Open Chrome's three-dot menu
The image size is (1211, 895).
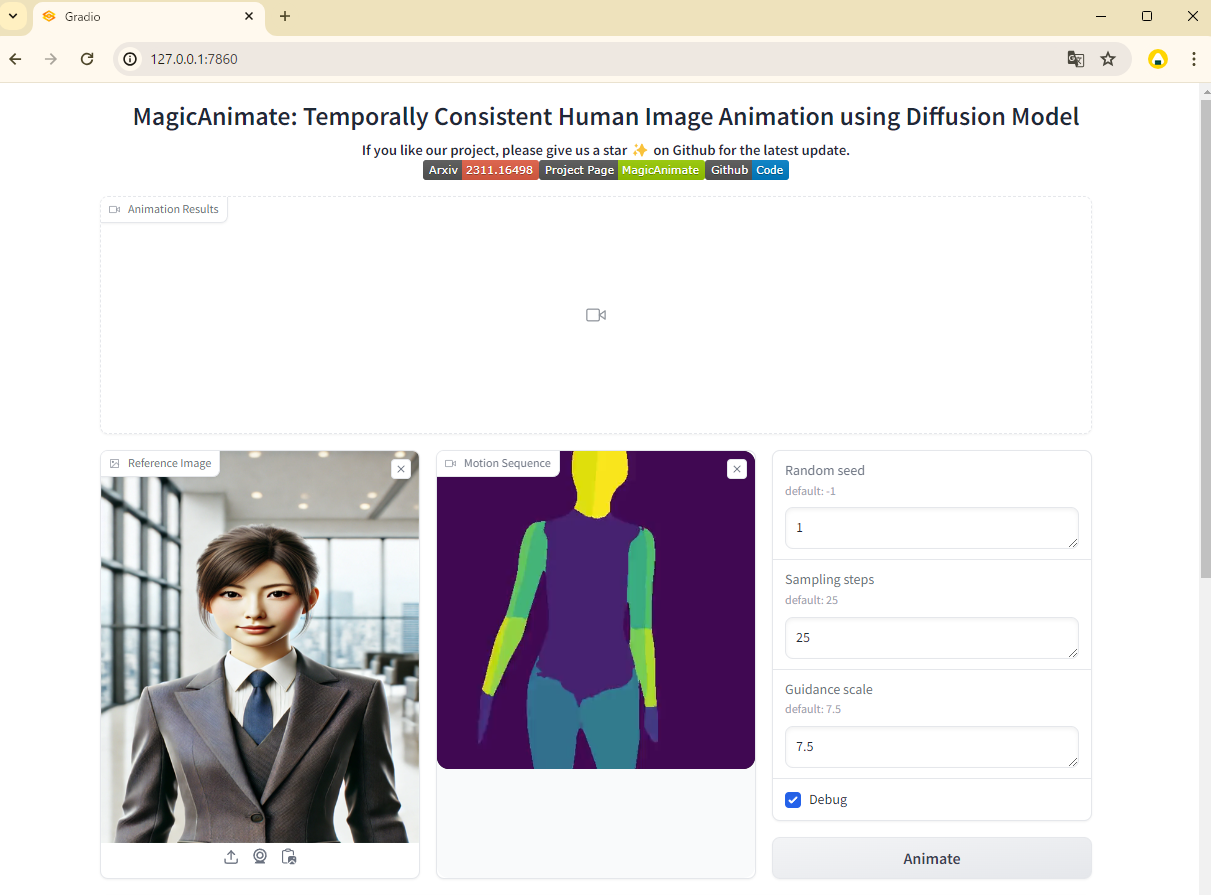1194,59
